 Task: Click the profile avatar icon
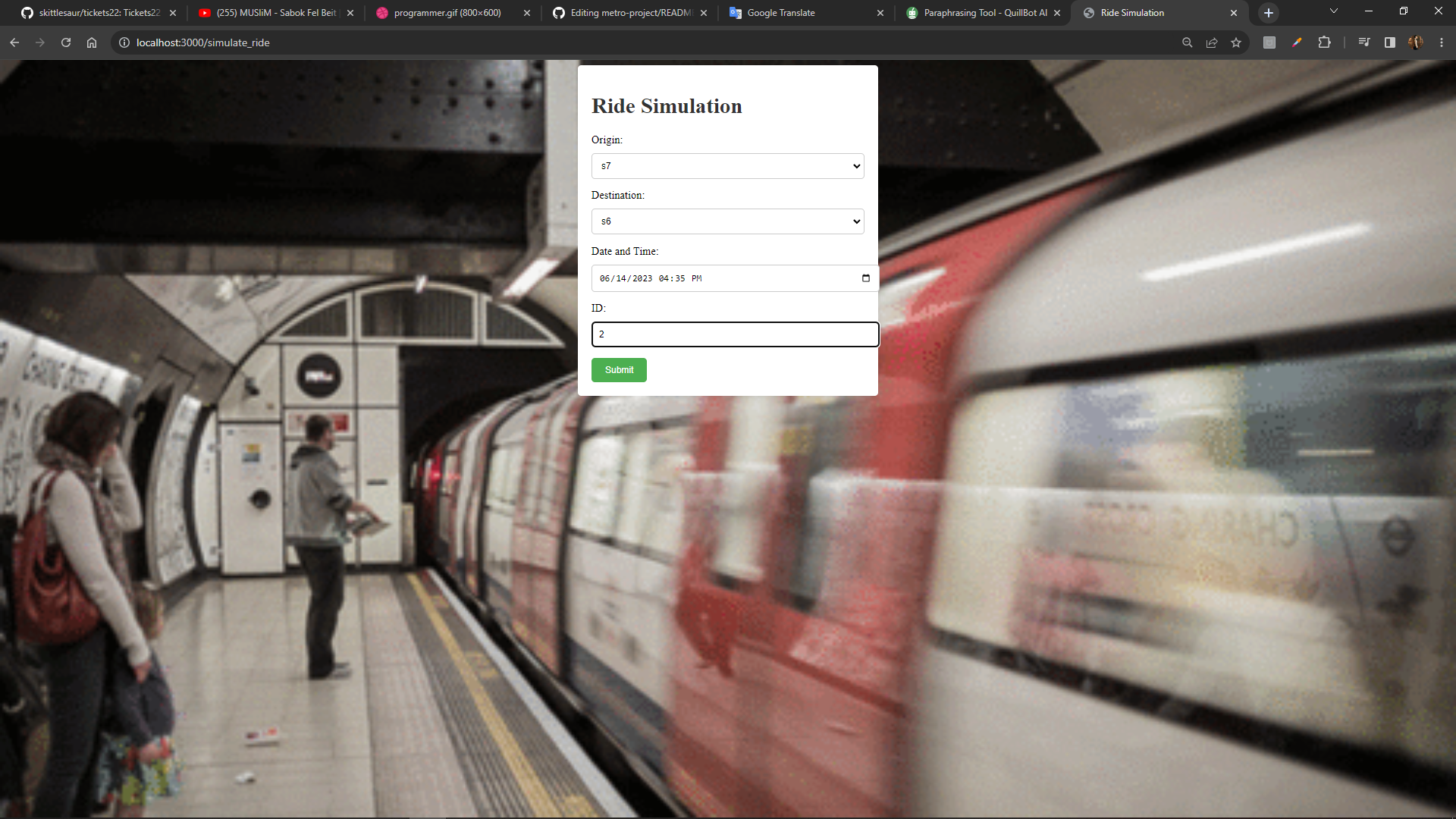coord(1416,42)
